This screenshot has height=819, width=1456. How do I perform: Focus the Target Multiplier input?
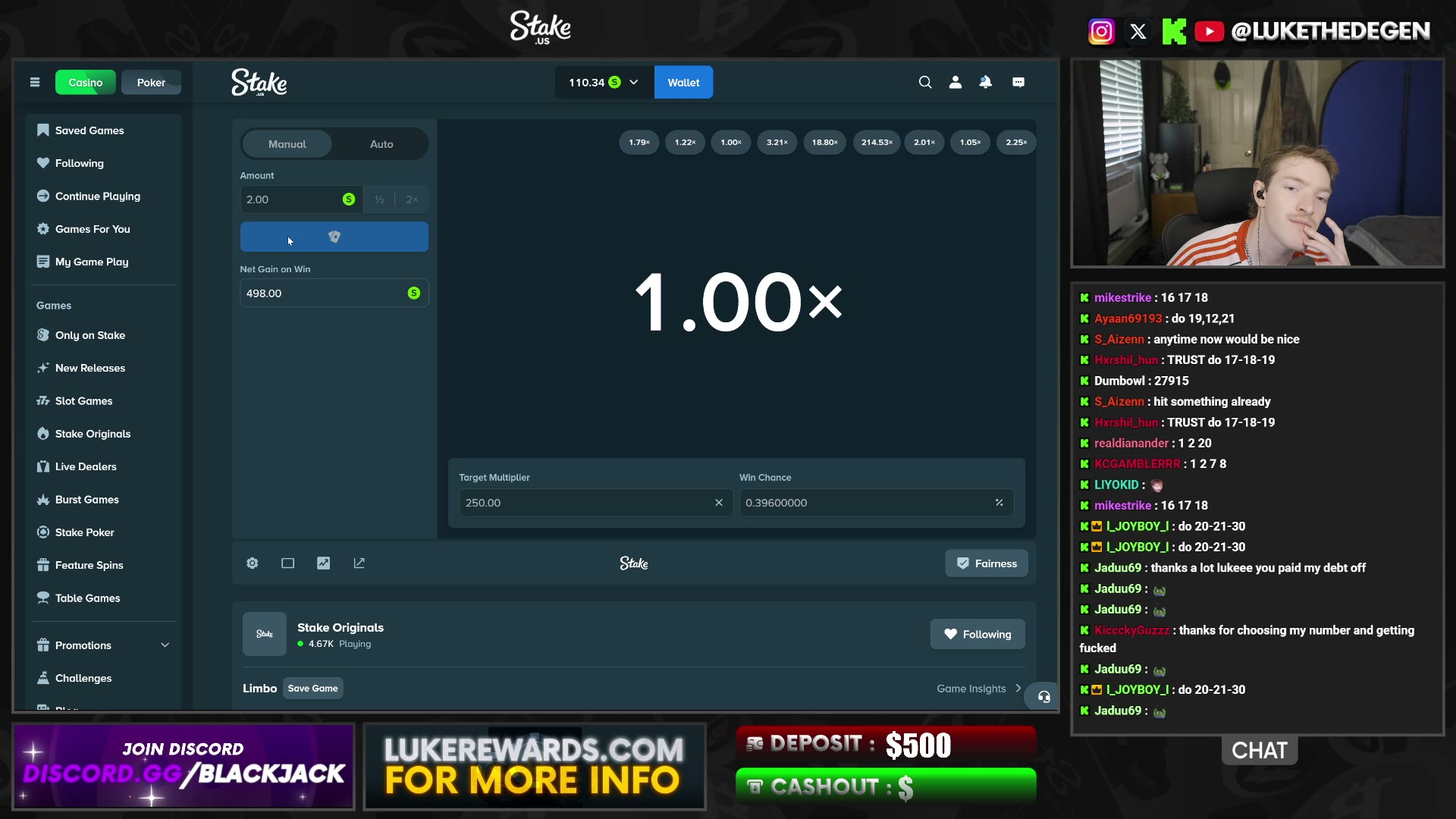tap(595, 503)
